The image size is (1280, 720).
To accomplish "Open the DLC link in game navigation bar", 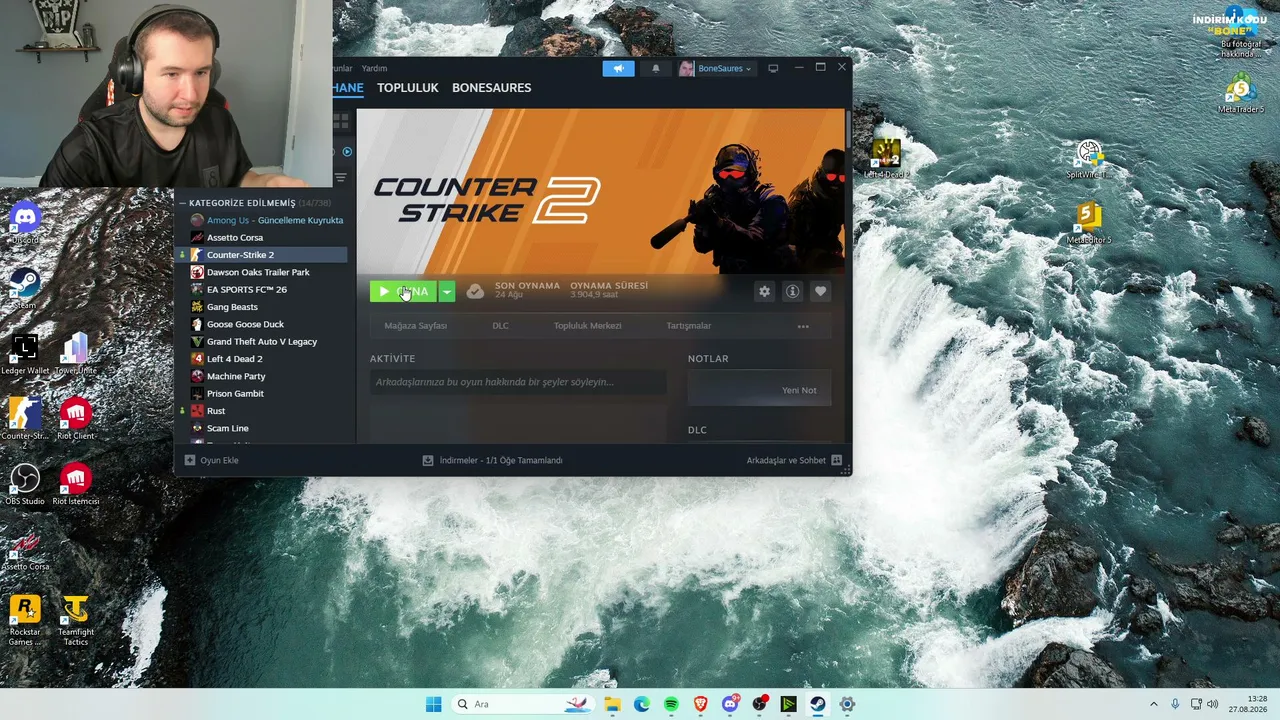I will coord(500,326).
